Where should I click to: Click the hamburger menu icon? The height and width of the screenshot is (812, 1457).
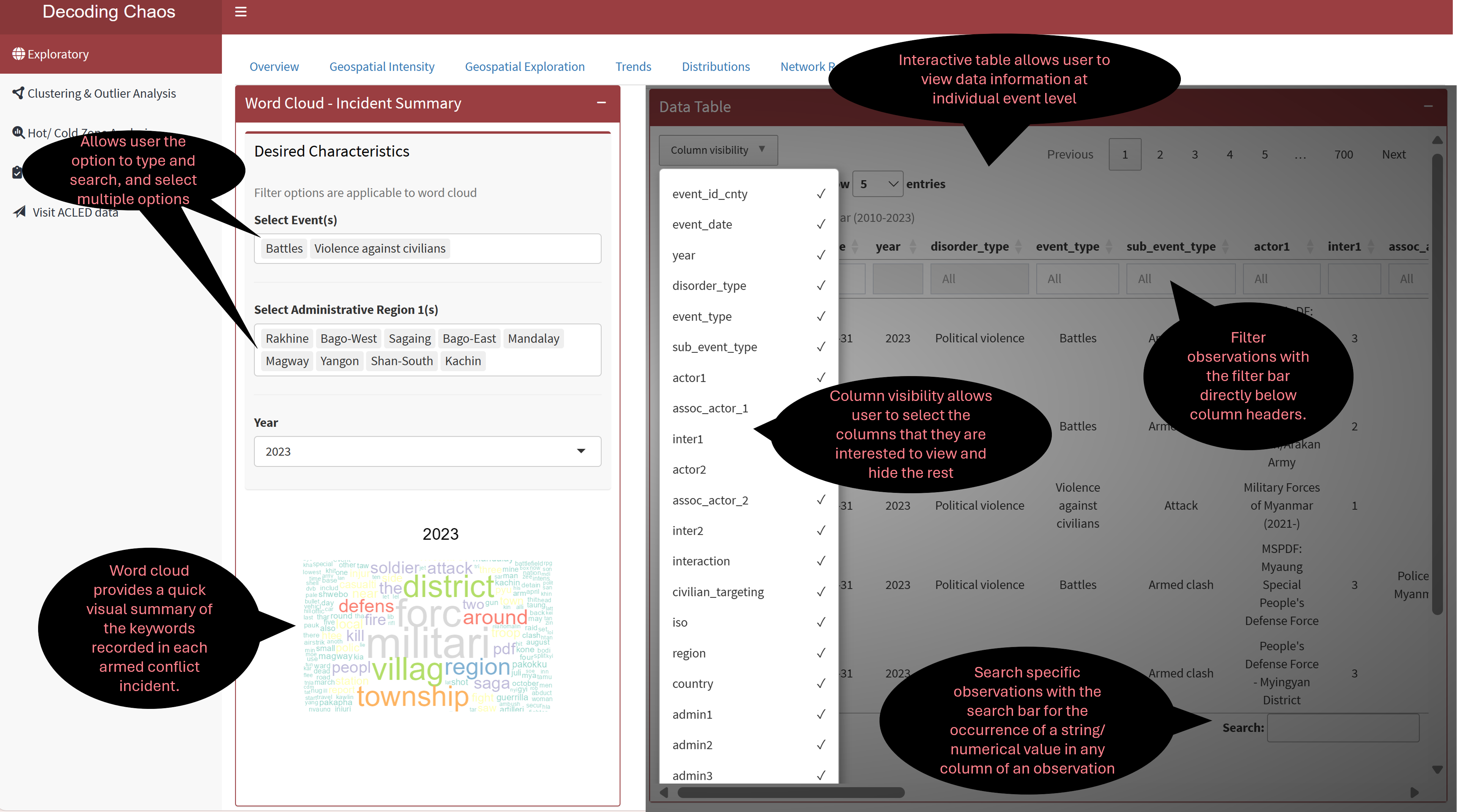241,12
